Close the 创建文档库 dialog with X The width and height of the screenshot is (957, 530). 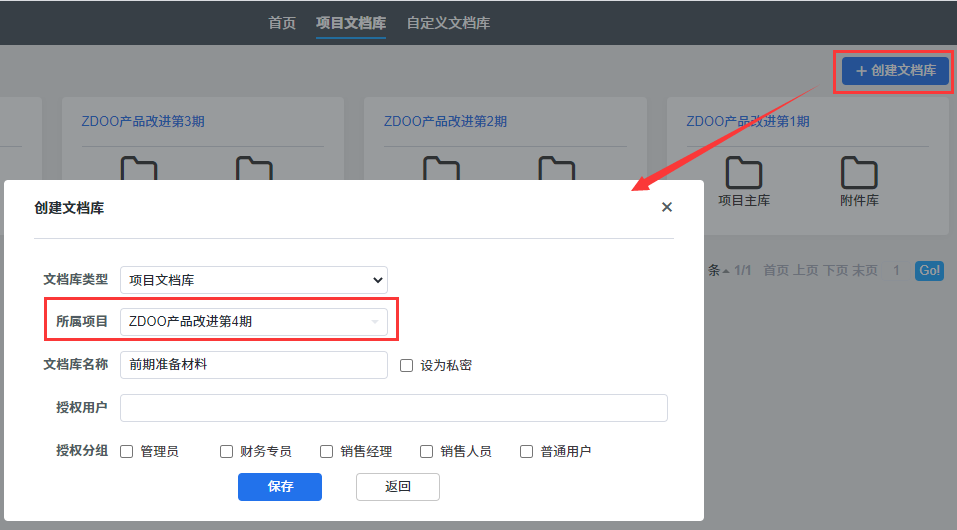[x=667, y=207]
